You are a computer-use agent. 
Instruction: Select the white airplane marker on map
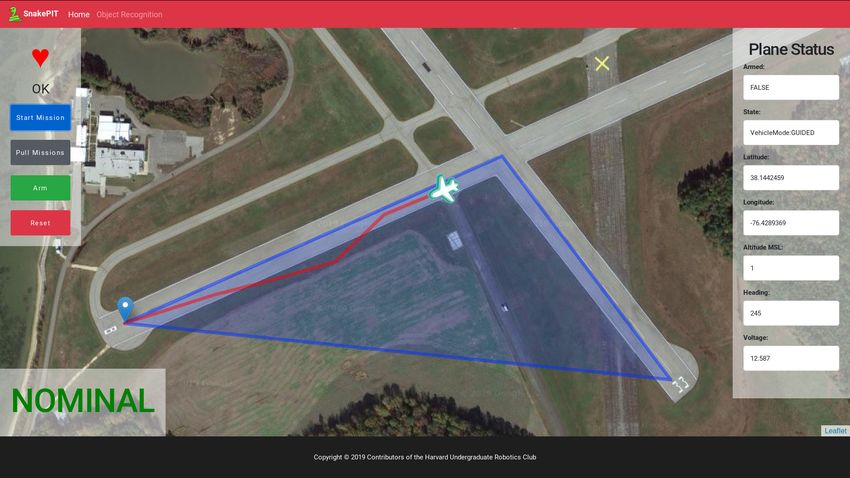[445, 189]
